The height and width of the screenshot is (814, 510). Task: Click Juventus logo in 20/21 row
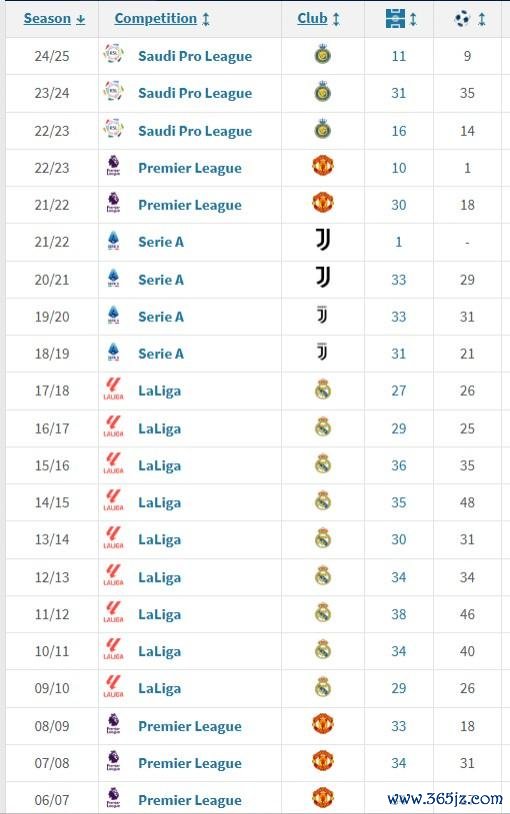323,277
